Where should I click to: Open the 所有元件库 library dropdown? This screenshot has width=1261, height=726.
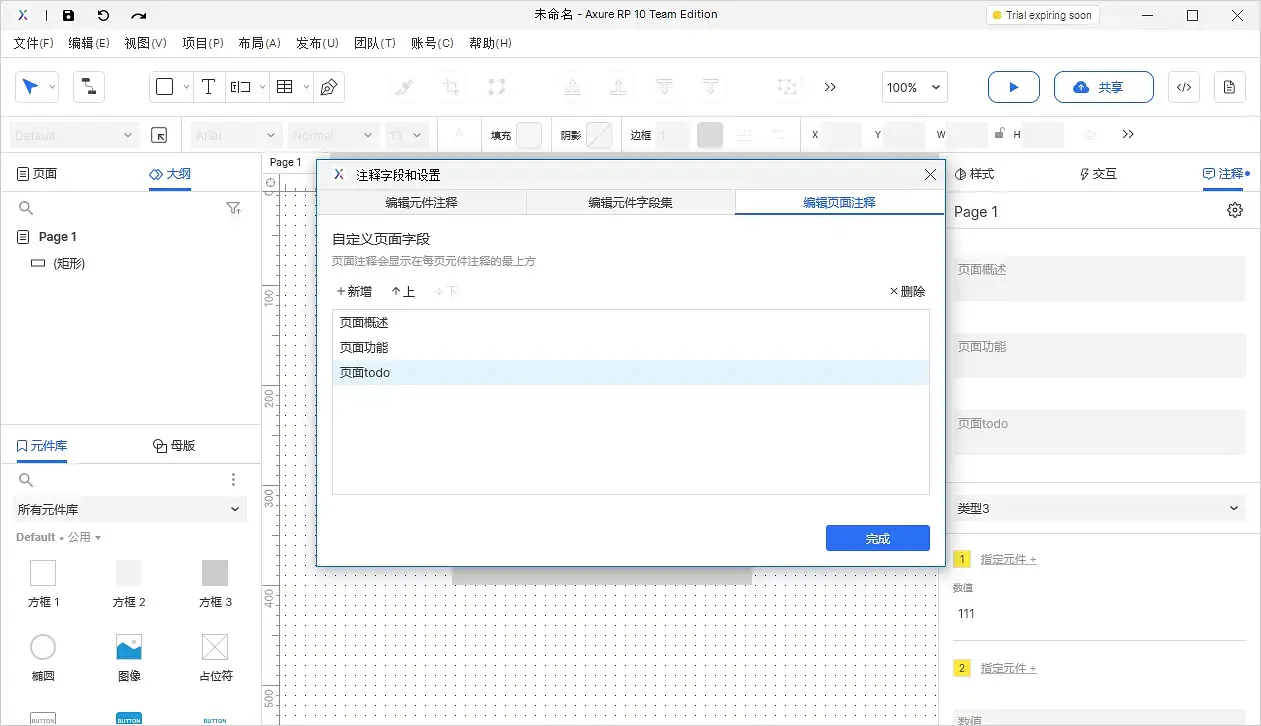click(x=129, y=509)
